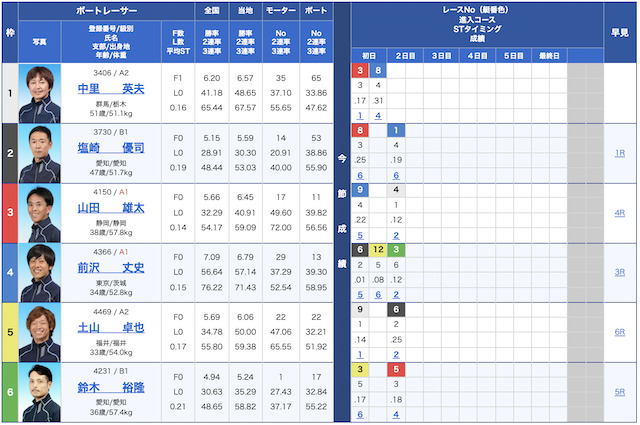
Task: Click red race number 5 cell for lane 6
Action: (396, 369)
